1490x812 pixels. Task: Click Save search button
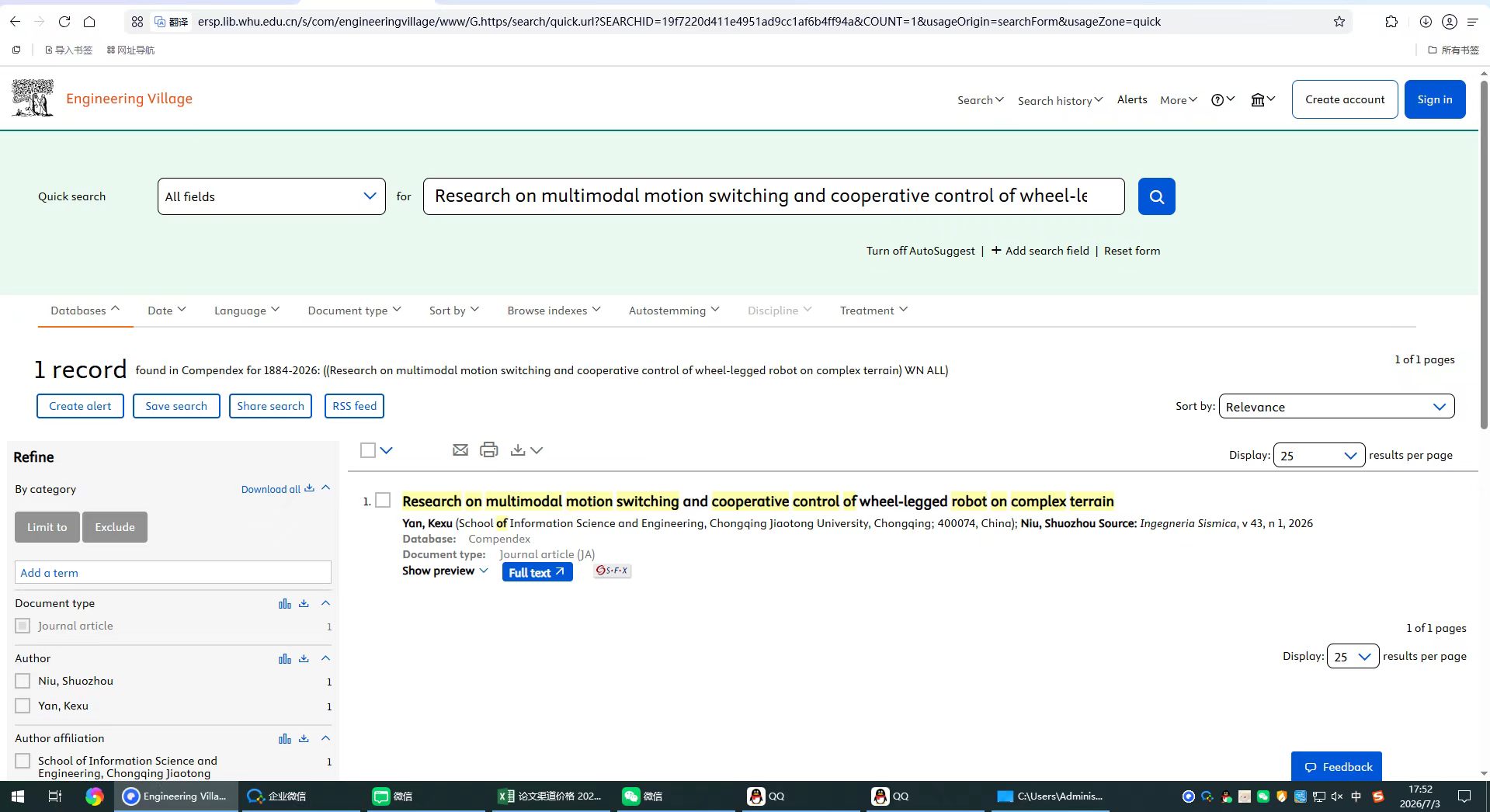point(176,406)
